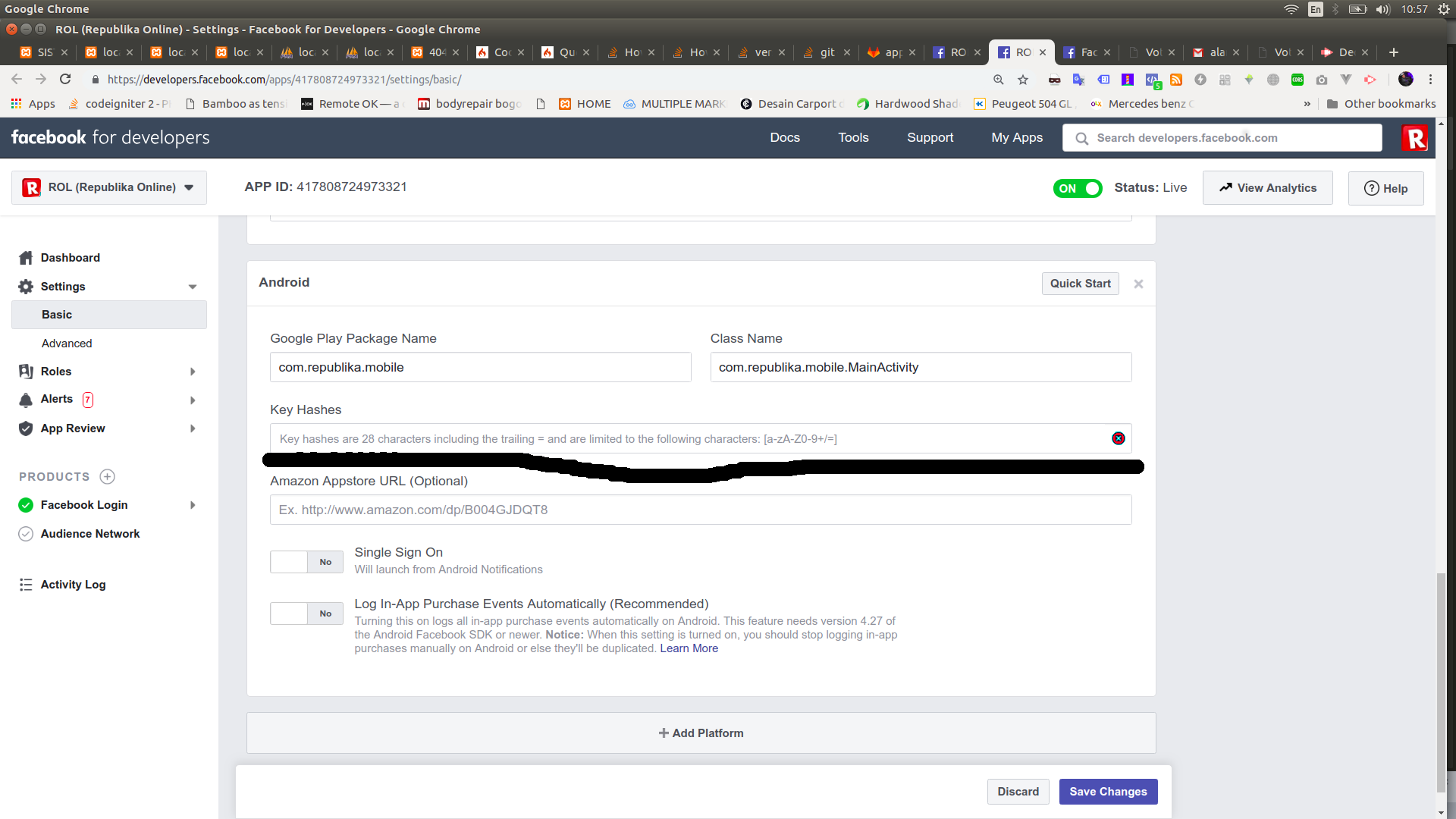Viewport: 1456px width, 819px height.
Task: Open the Docs menu
Action: (785, 137)
